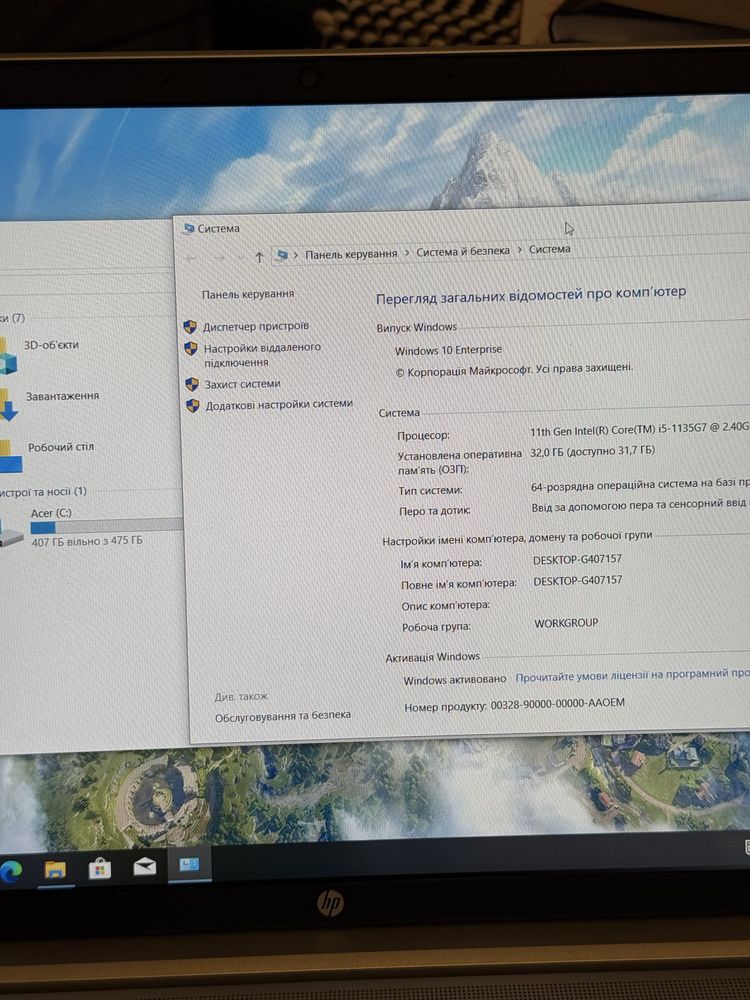Expand breadcrumb arrow after Панель керування
Image resolution: width=750 pixels, height=1000 pixels.
(407, 253)
